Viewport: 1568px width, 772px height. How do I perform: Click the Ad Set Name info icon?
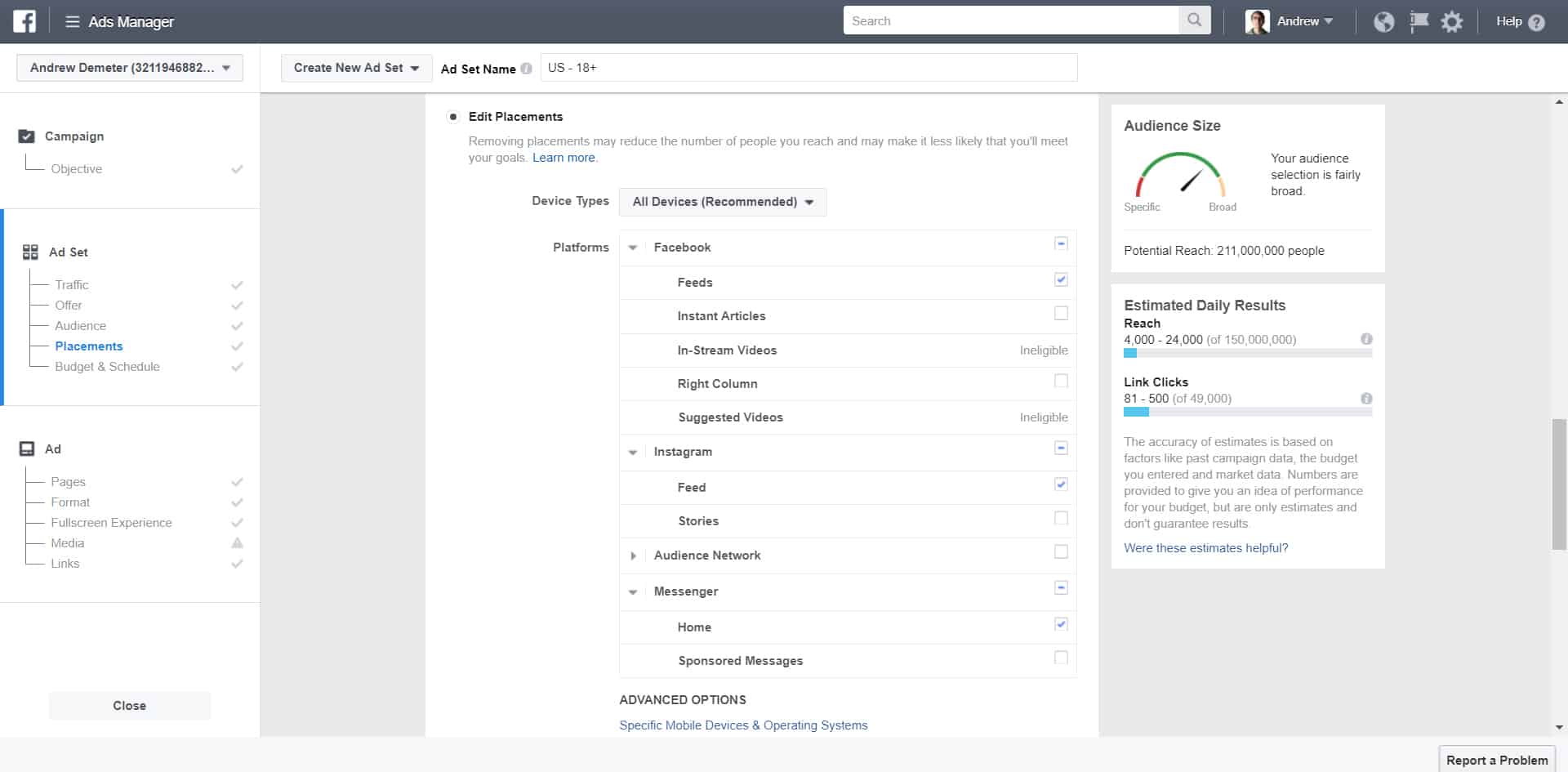(526, 69)
